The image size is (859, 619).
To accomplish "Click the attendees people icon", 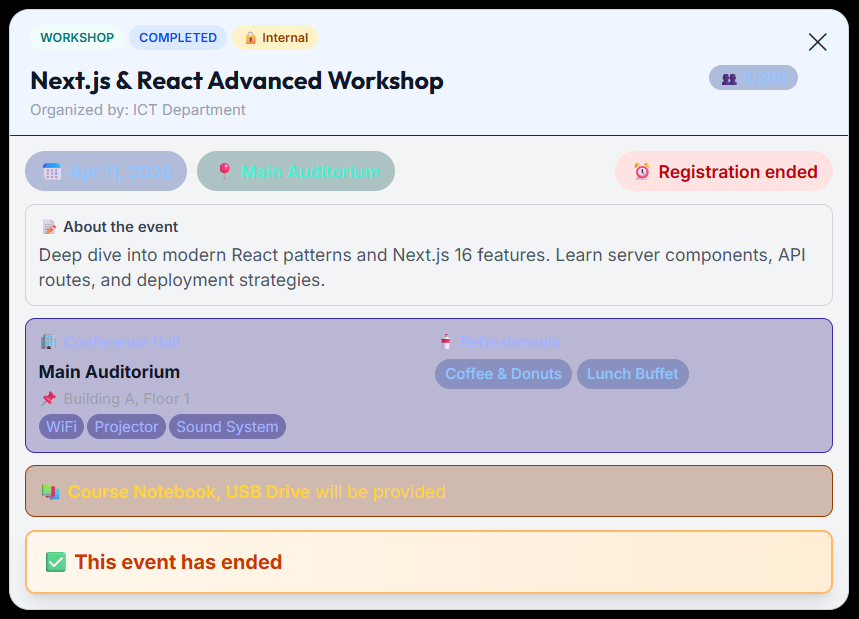I will click(729, 78).
